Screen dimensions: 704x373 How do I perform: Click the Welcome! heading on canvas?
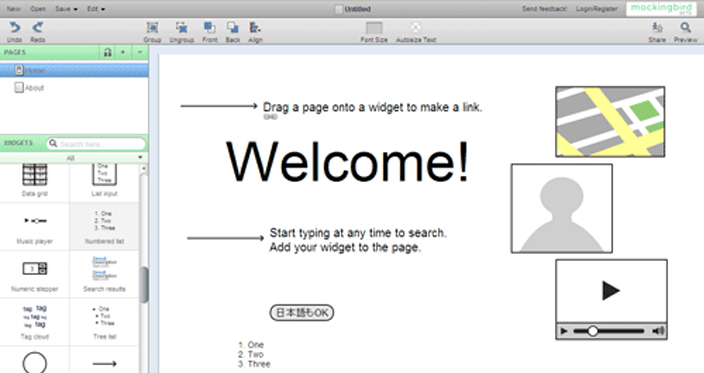click(x=347, y=162)
